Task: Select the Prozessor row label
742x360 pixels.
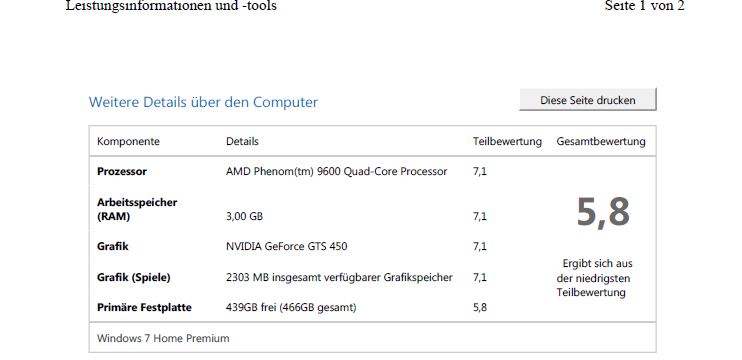Action: [122, 172]
